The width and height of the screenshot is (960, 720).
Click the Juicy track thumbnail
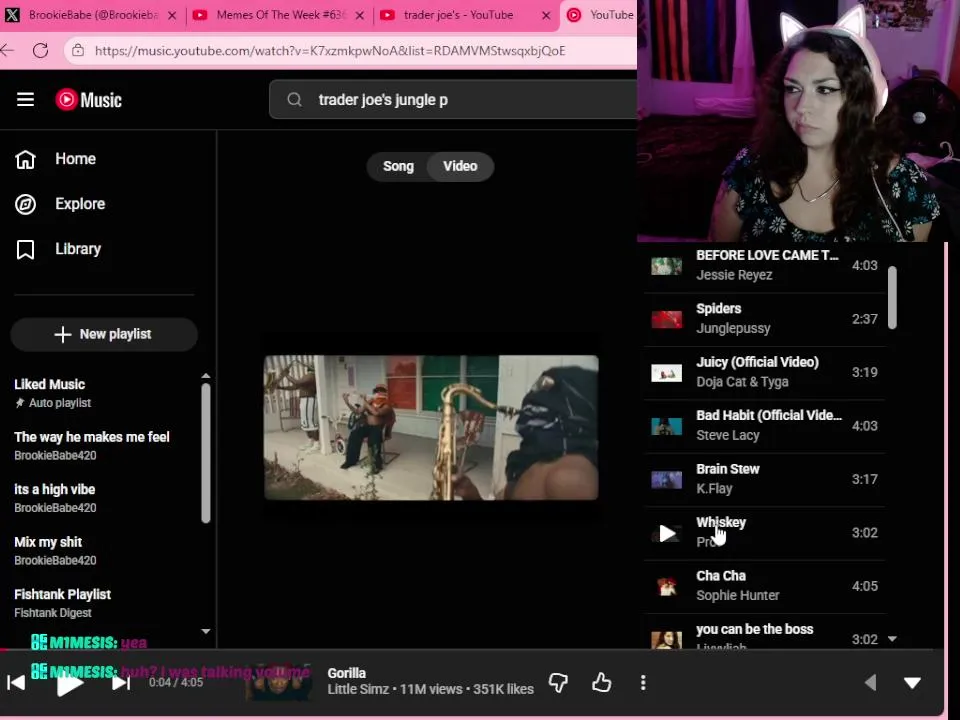pyautogui.click(x=667, y=372)
